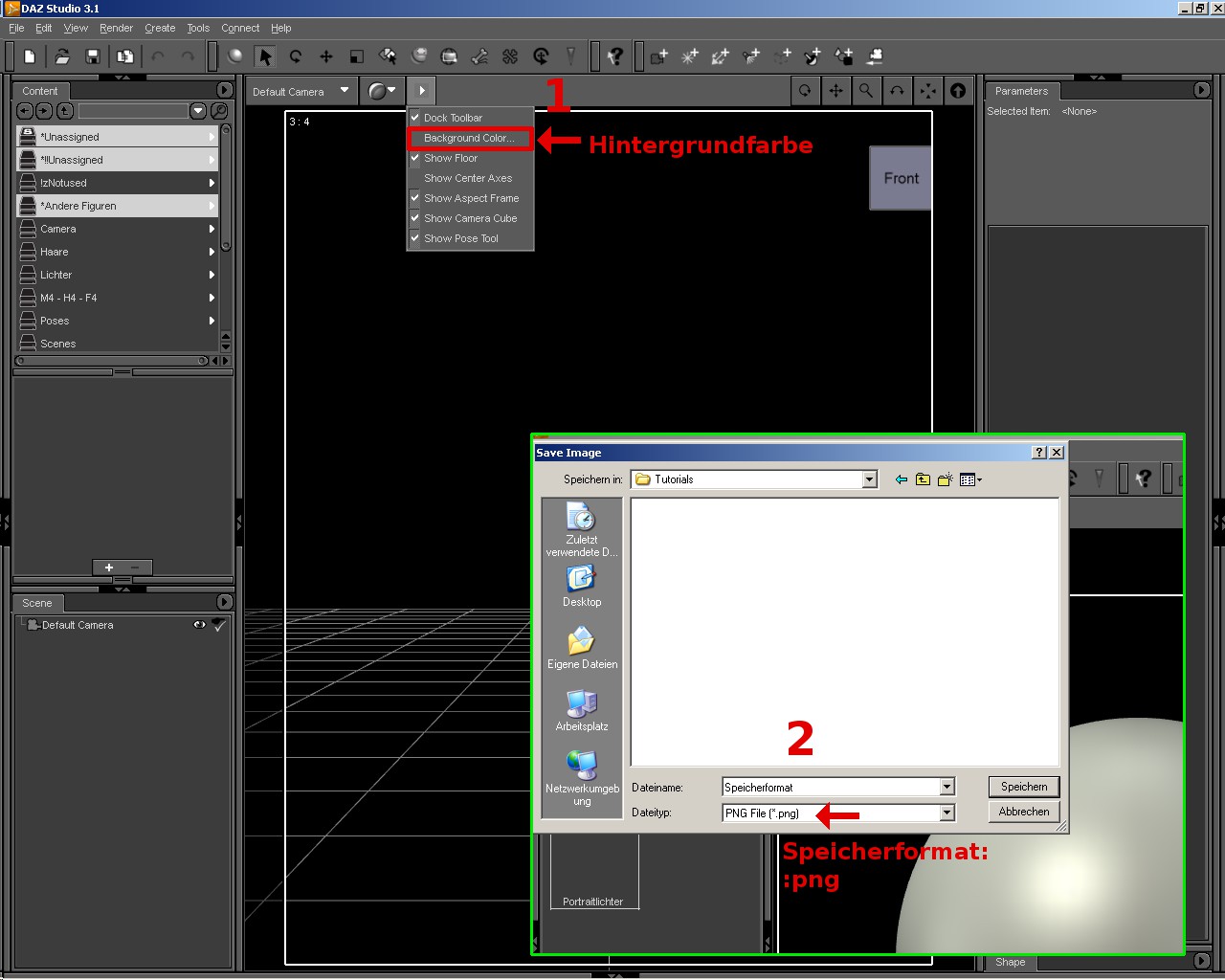Screen dimensions: 1225x980
Task: Click the viewport zoom magnifier icon
Action: pyautogui.click(x=866, y=91)
